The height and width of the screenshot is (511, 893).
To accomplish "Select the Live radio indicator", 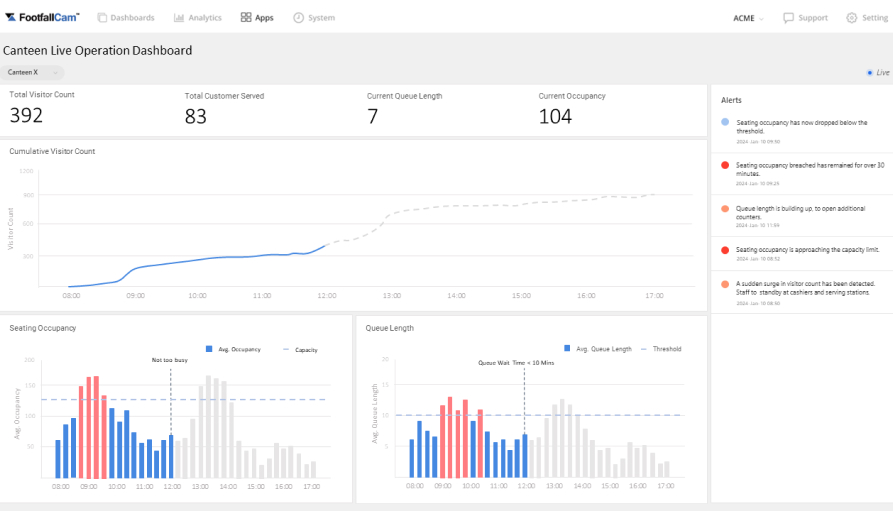I will pos(870,73).
